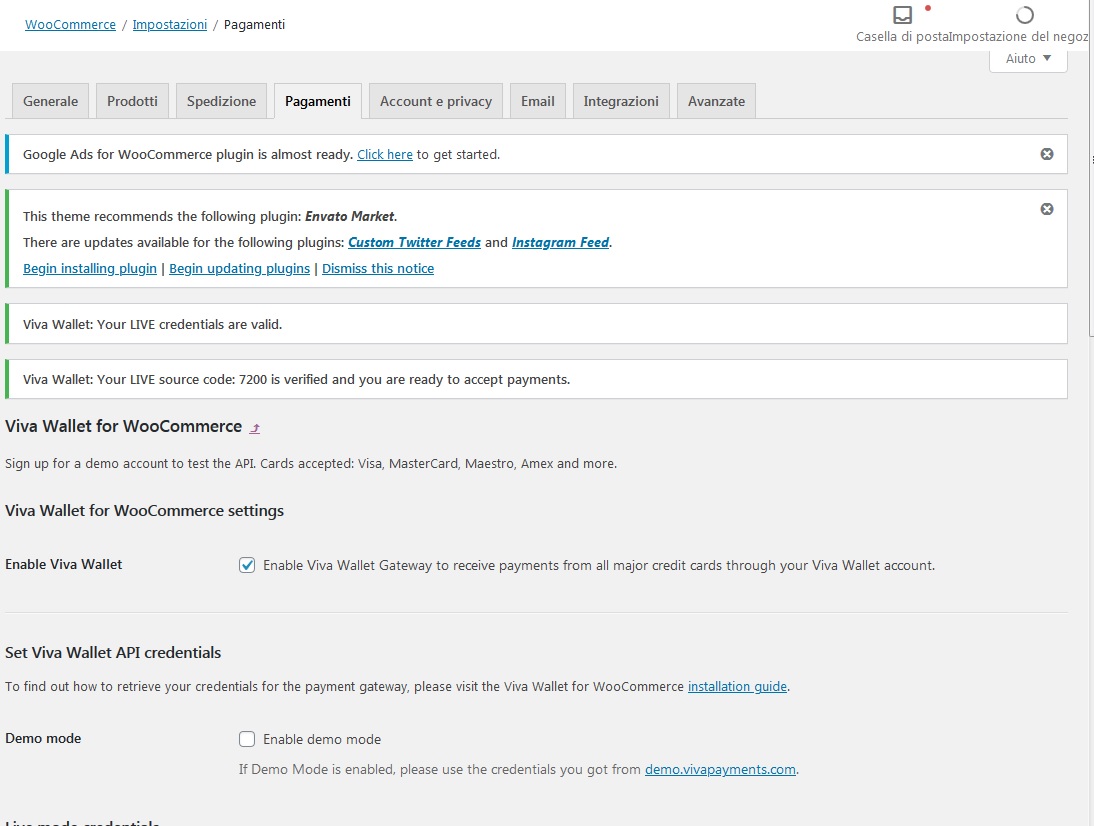Open the Custom Twitter Feeds update link
This screenshot has width=1094, height=826.
coord(414,242)
